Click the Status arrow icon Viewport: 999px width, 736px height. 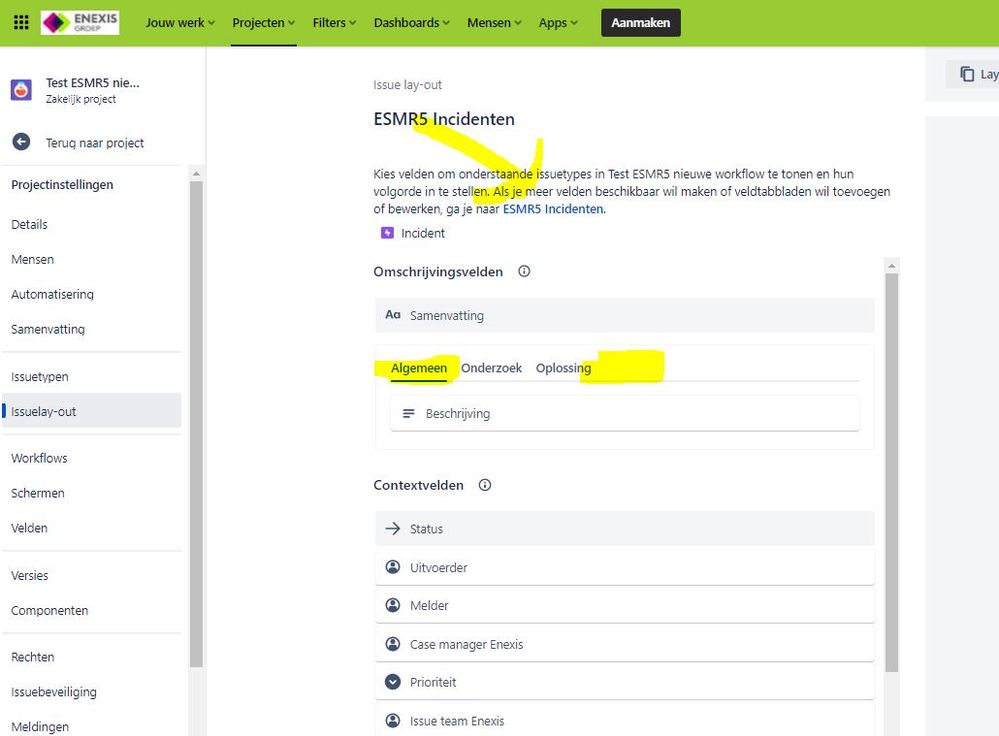pyautogui.click(x=393, y=528)
